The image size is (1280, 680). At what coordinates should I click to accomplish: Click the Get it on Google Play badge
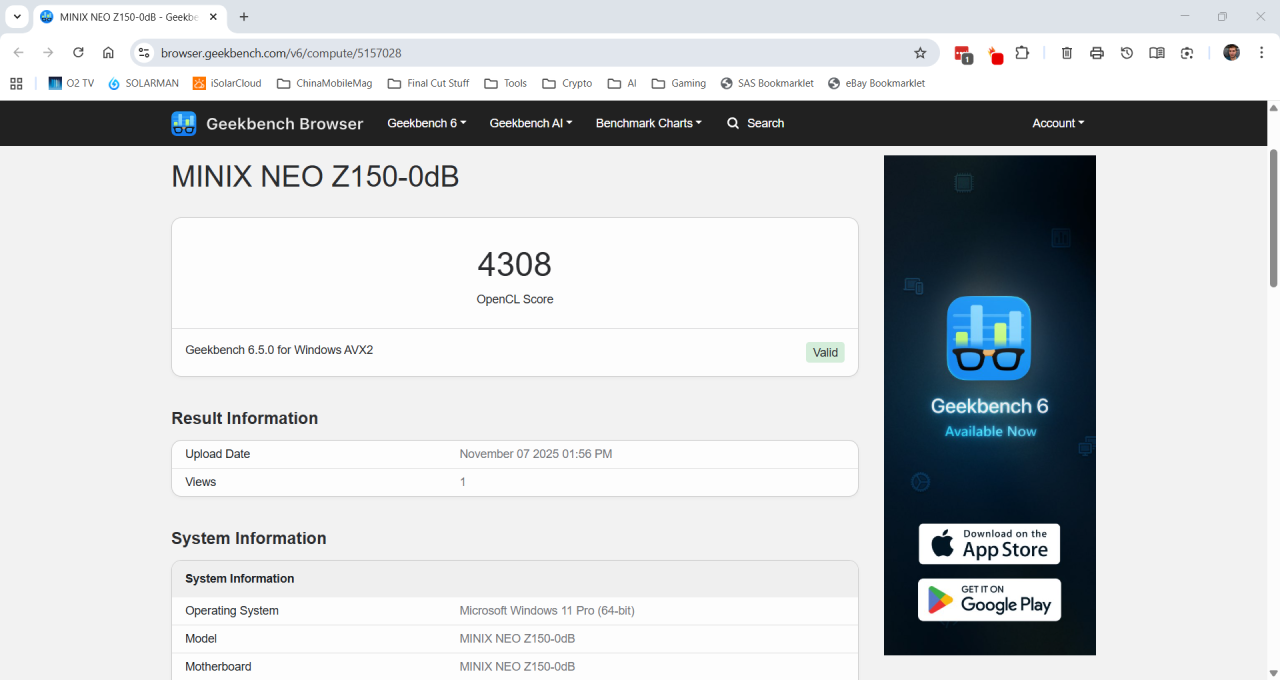[x=989, y=599]
